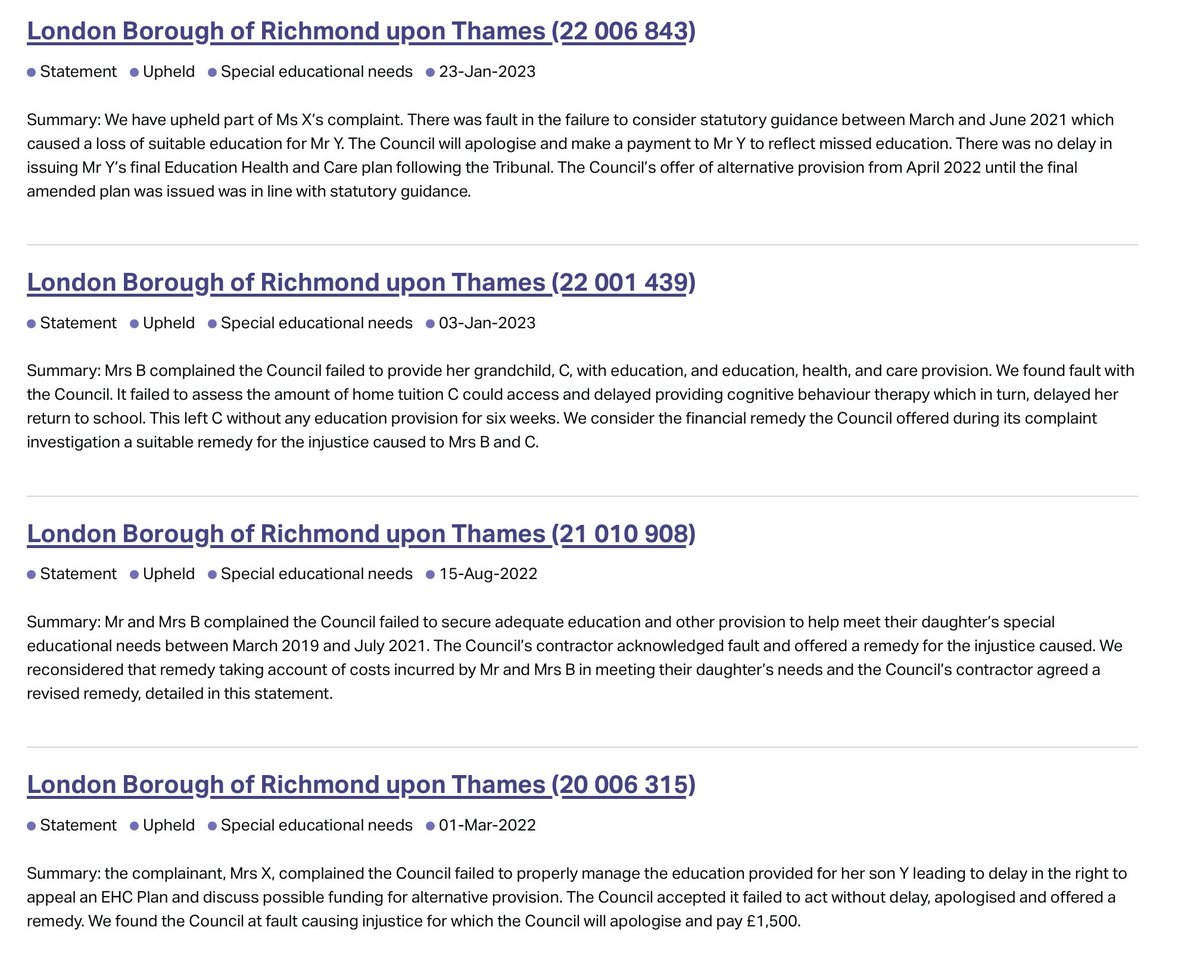The image size is (1200, 980).
Task: Click the Statement tag under case 22 006 843
Action: 78,72
